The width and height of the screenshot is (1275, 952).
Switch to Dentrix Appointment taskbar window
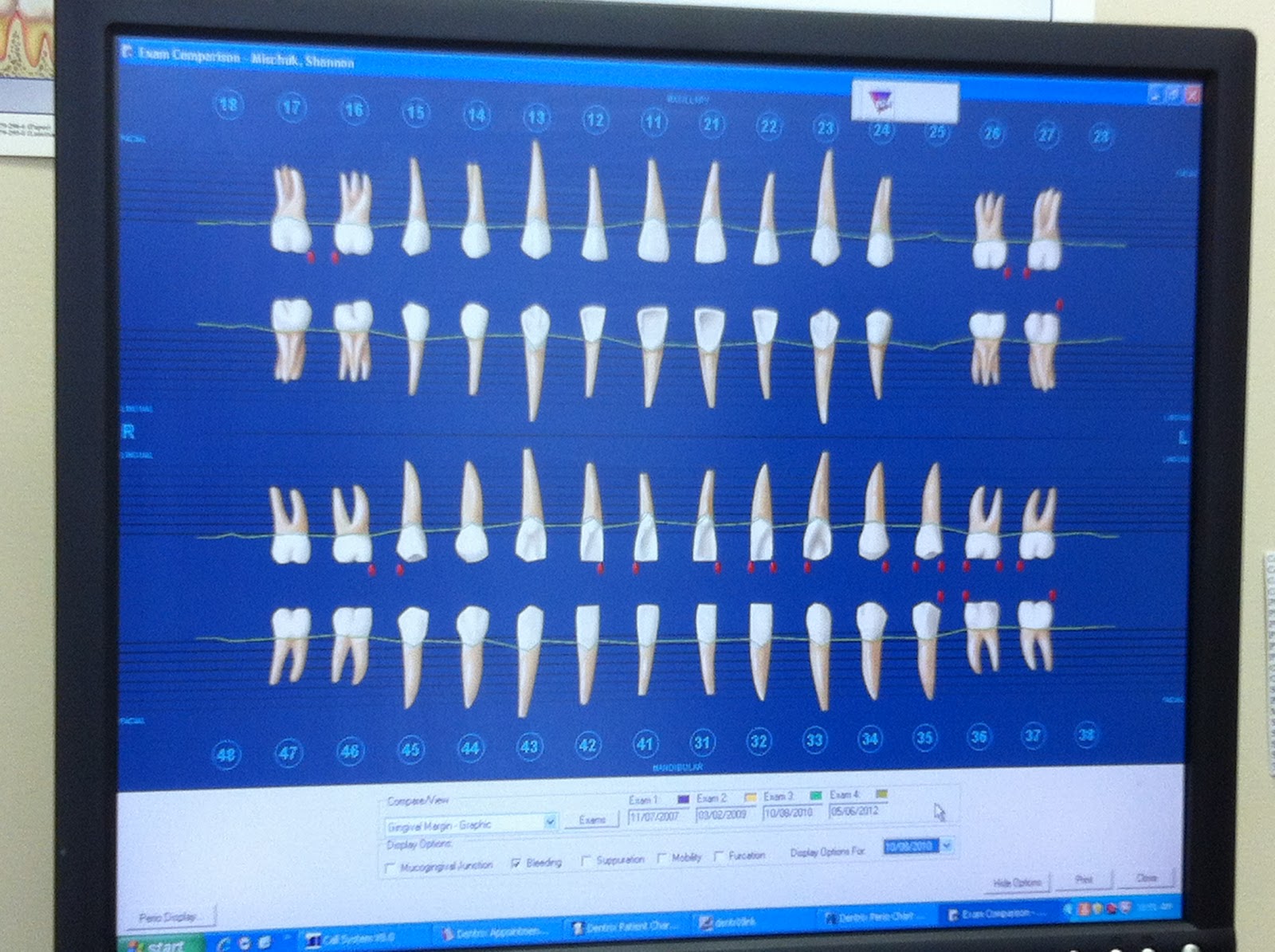pos(496,933)
